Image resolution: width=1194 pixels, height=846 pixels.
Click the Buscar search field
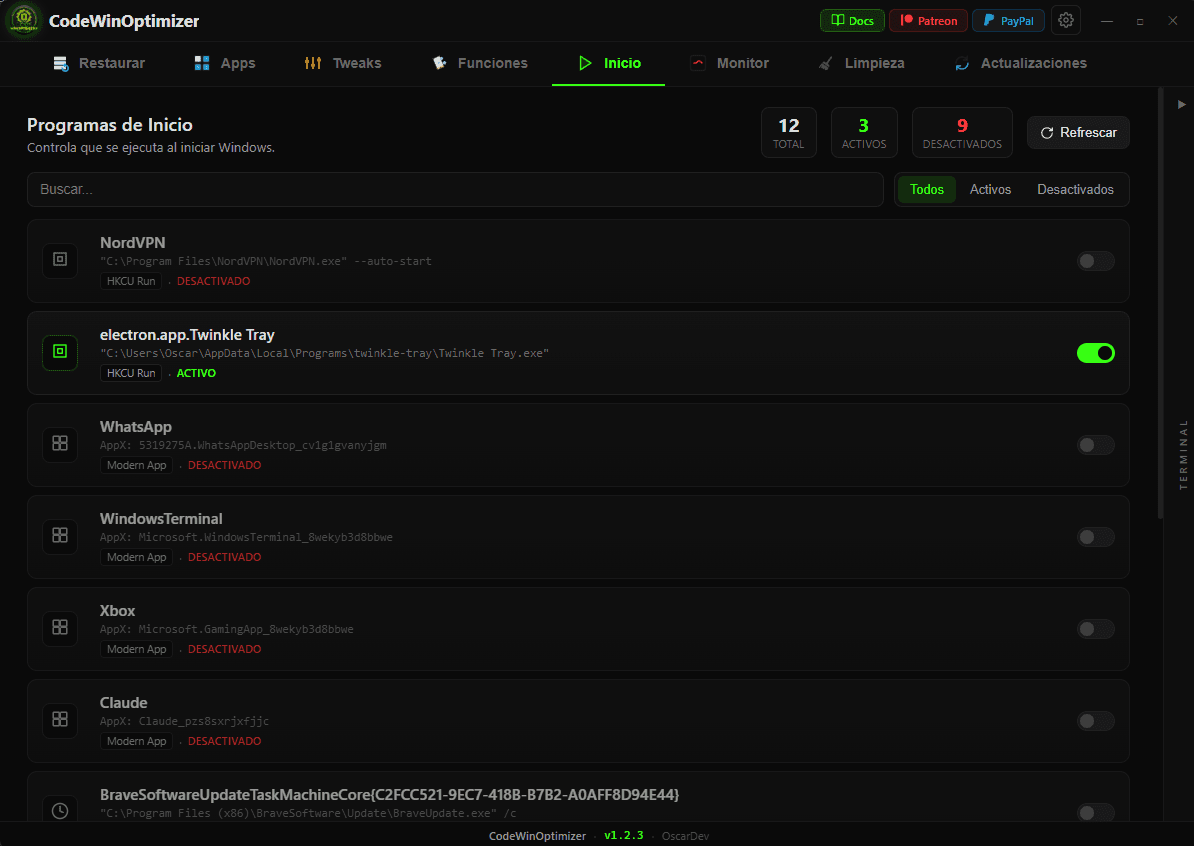tap(455, 190)
